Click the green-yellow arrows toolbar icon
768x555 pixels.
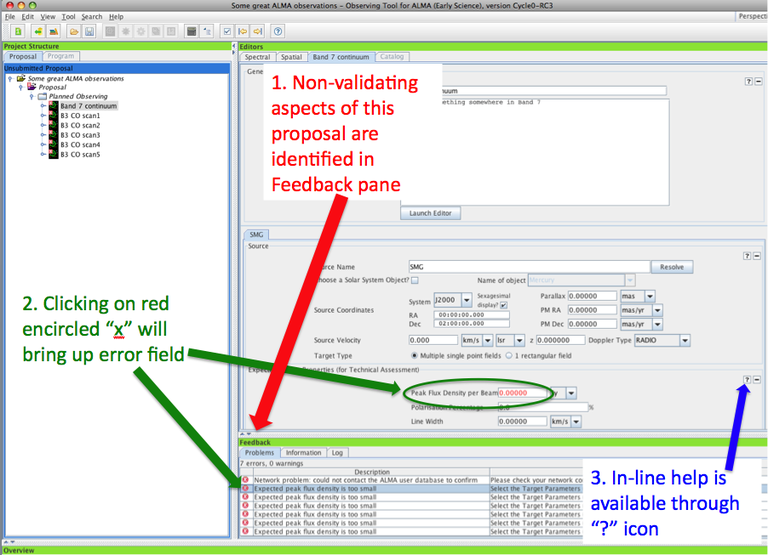pos(38,31)
